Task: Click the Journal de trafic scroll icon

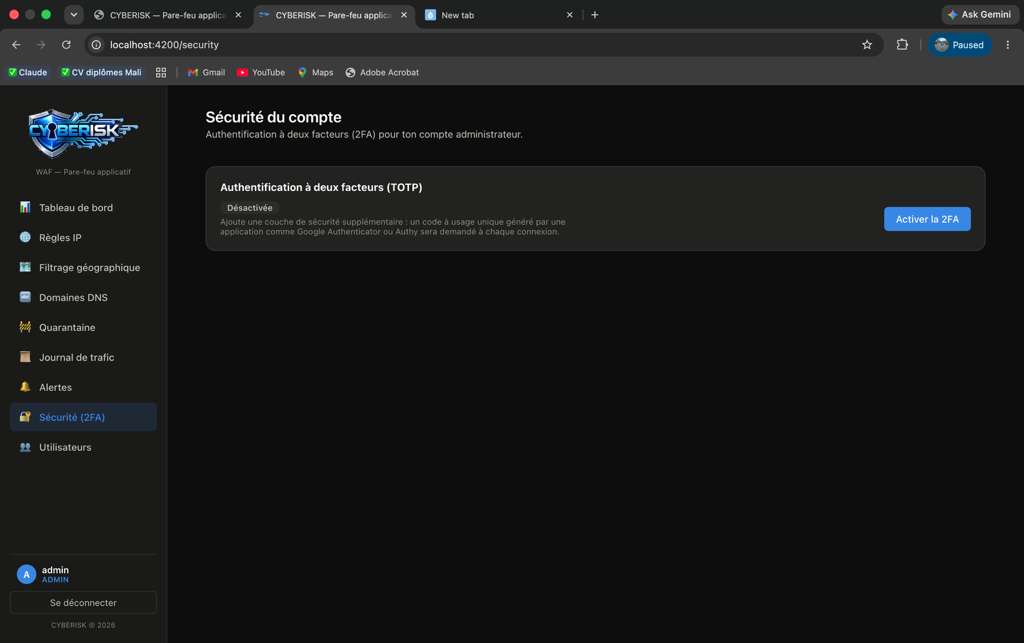Action: point(25,357)
